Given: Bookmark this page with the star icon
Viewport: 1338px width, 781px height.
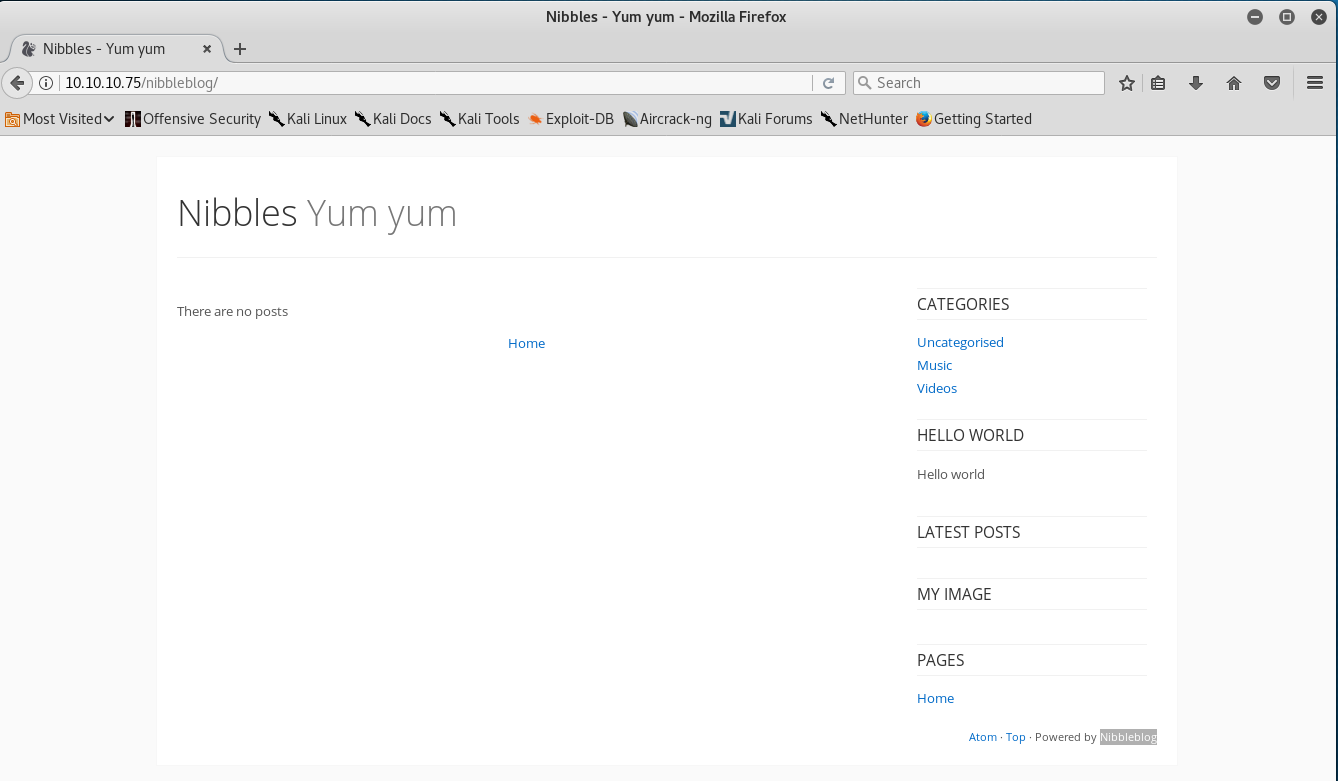Looking at the screenshot, I should 1127,83.
